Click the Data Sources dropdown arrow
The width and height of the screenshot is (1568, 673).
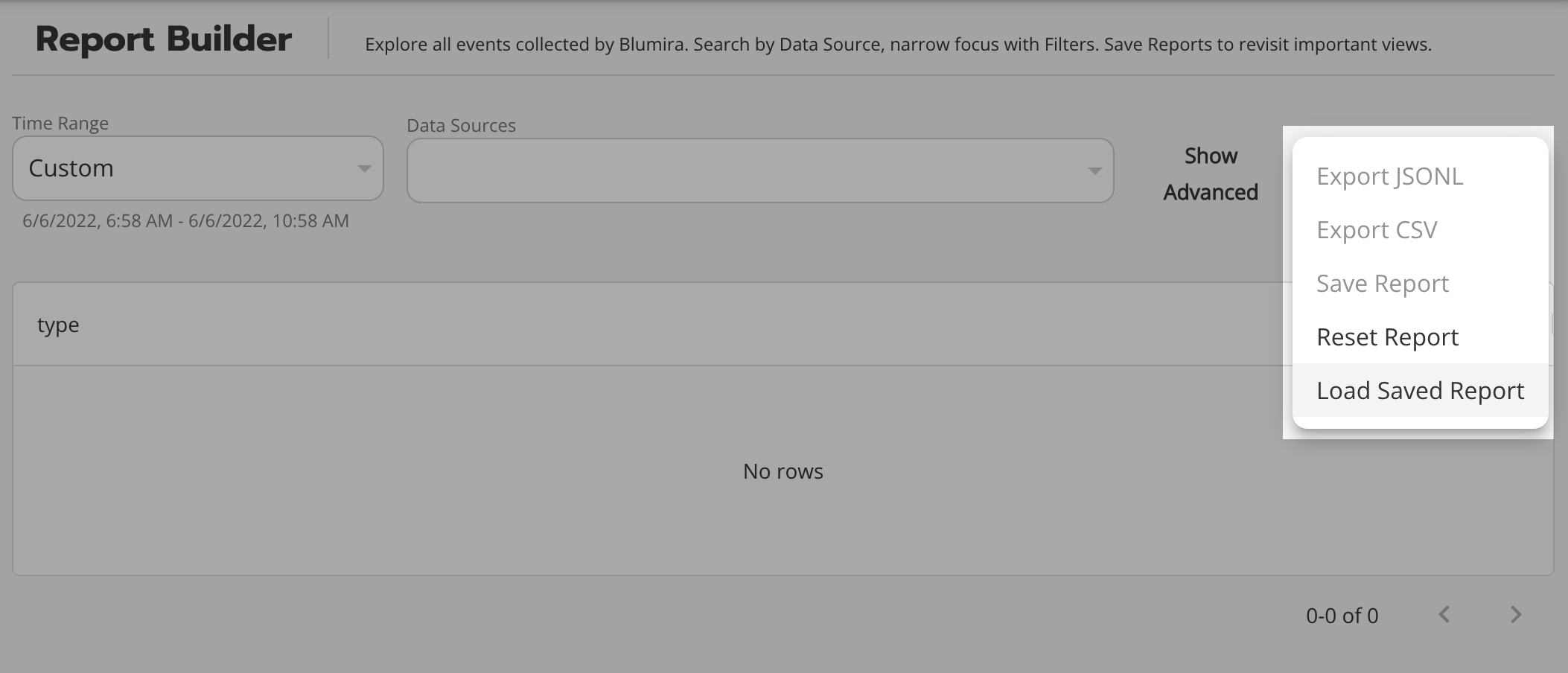(x=1094, y=171)
